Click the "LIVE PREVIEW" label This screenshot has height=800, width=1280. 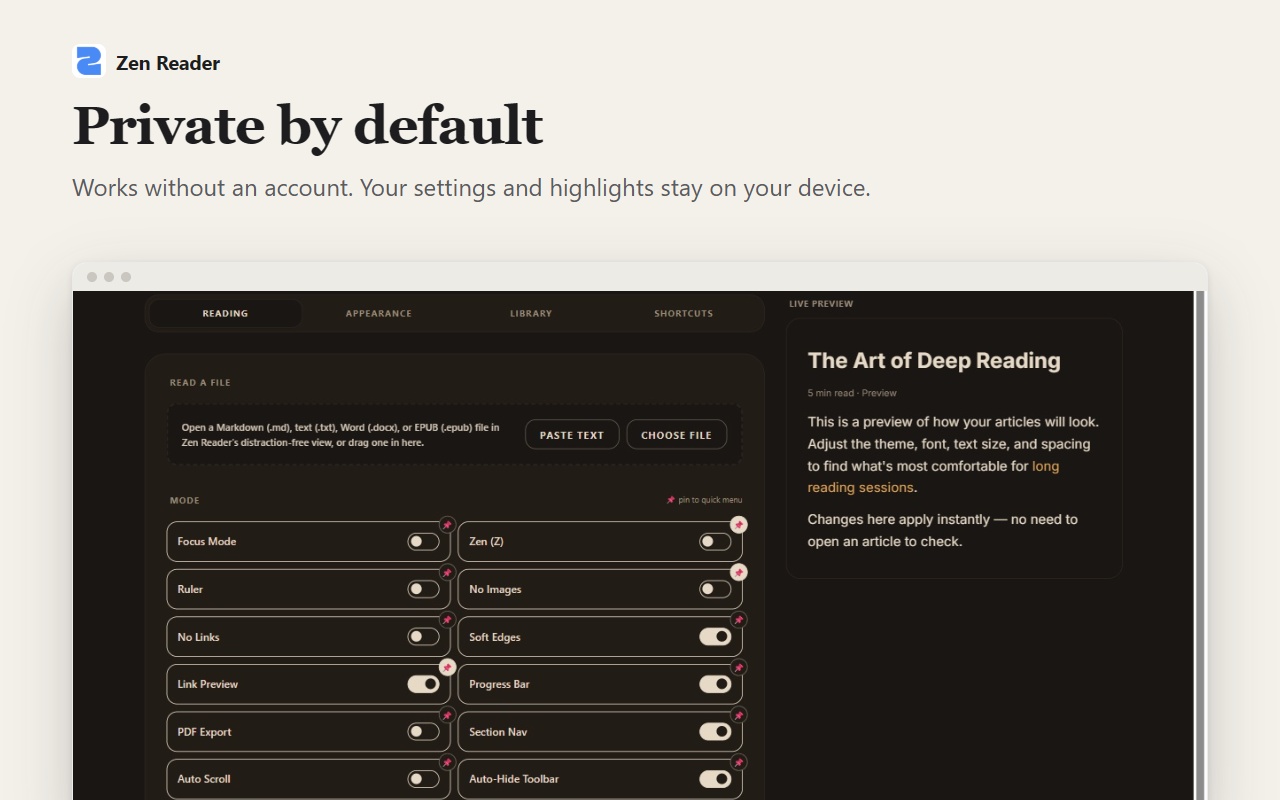821,304
